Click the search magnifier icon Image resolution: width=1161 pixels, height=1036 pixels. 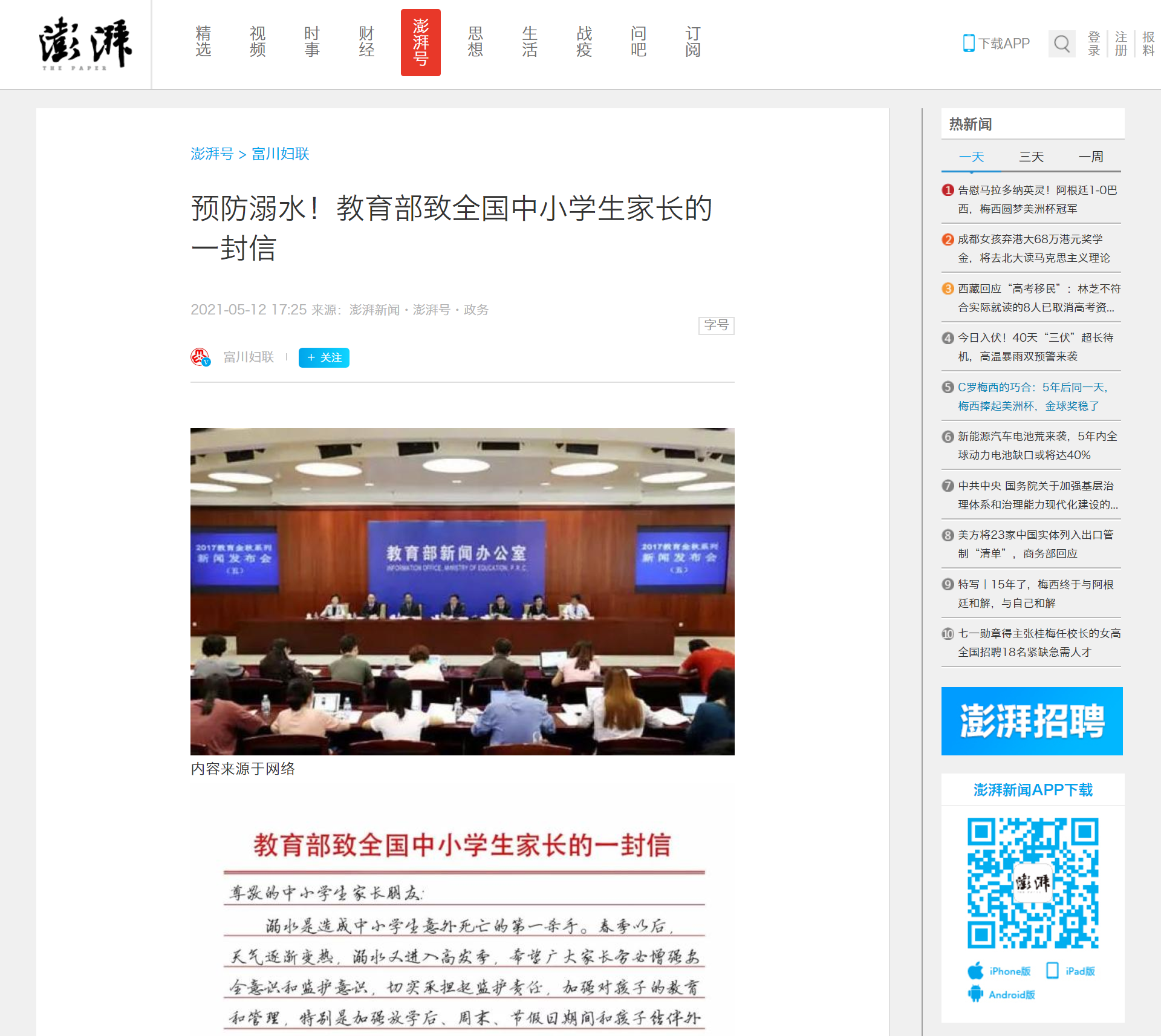pos(1061,44)
